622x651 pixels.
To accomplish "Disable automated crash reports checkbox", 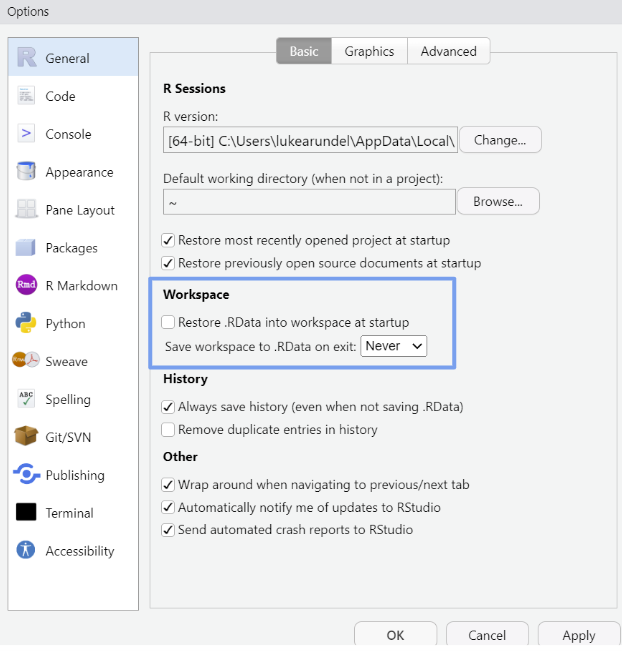I will click(x=168, y=530).
